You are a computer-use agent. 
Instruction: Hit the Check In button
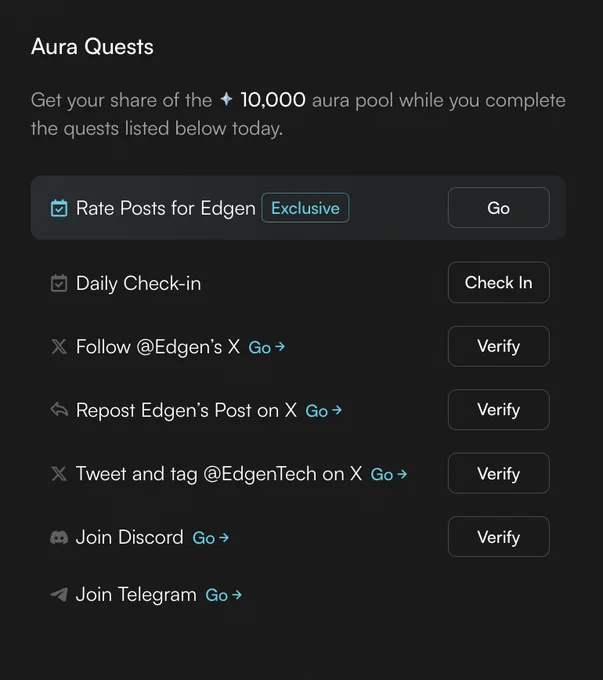click(x=498, y=282)
